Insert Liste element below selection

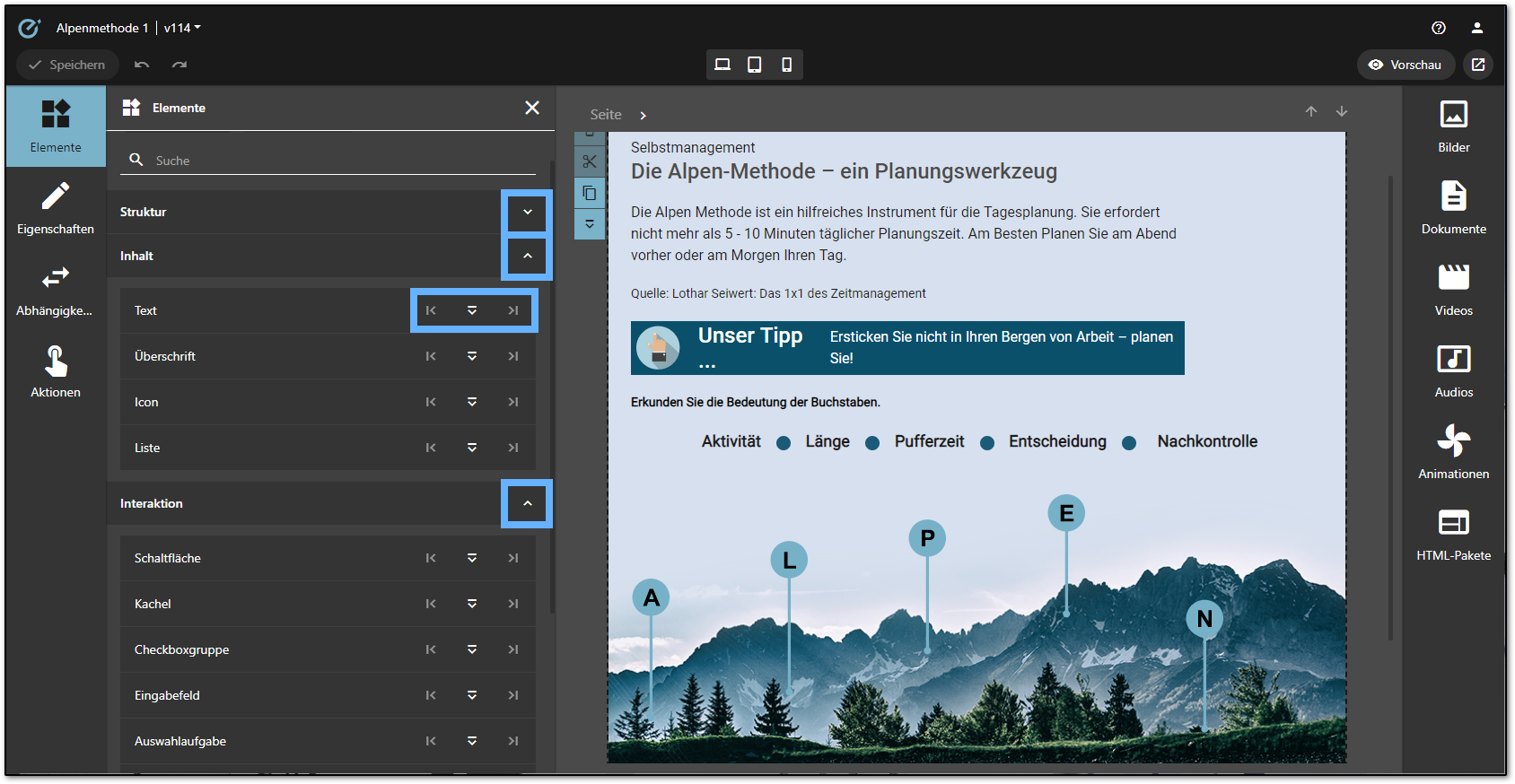click(x=472, y=448)
